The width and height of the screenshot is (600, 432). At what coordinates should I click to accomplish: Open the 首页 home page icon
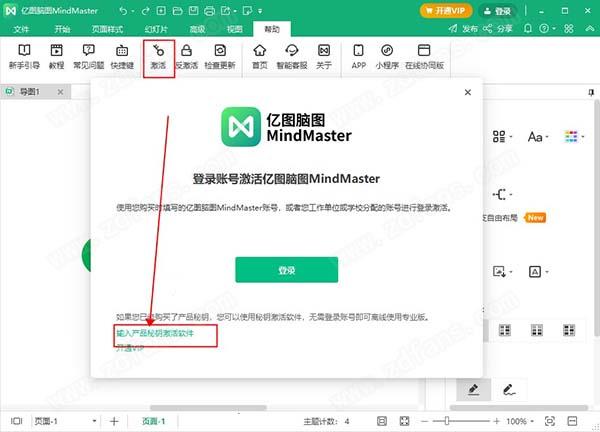click(259, 56)
